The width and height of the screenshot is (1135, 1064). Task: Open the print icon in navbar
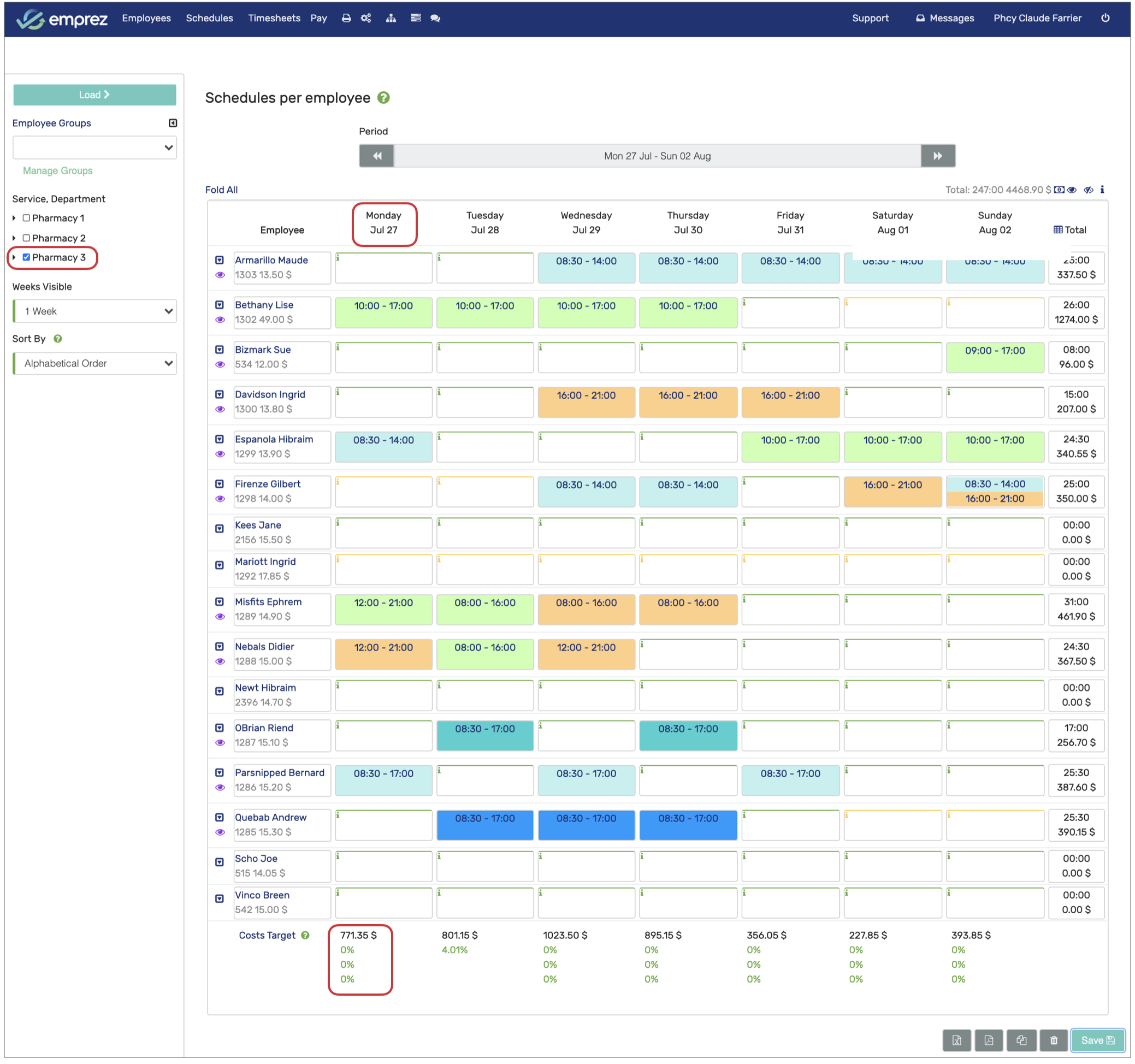point(346,18)
